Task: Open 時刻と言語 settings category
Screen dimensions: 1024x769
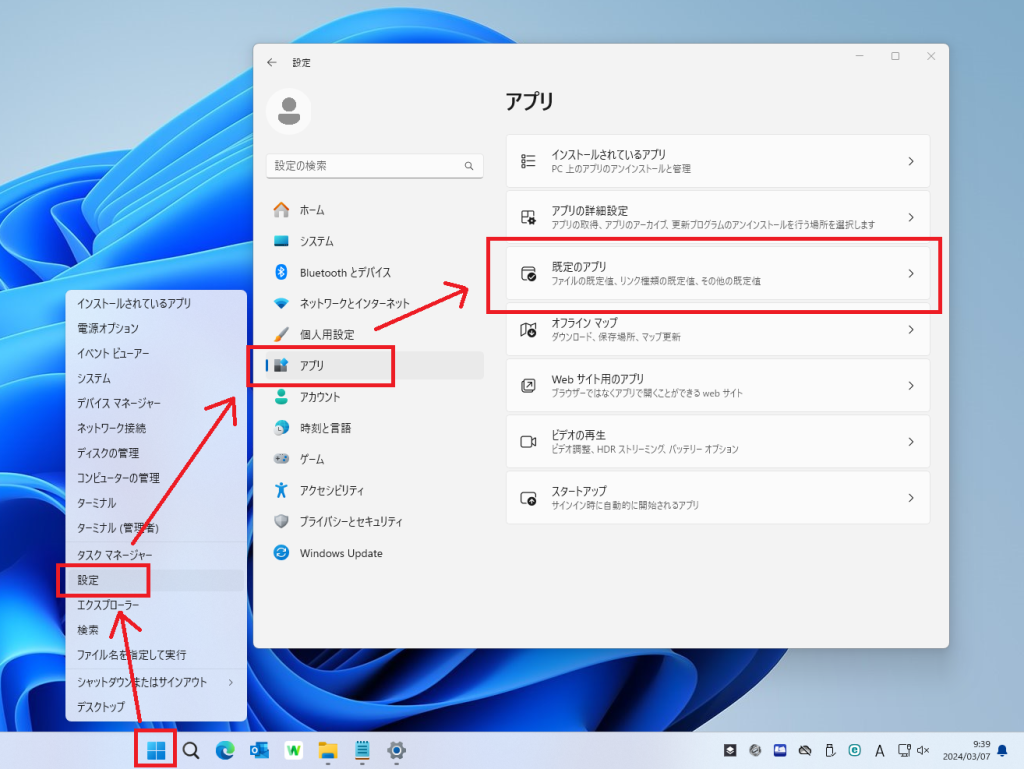Action: click(x=375, y=428)
